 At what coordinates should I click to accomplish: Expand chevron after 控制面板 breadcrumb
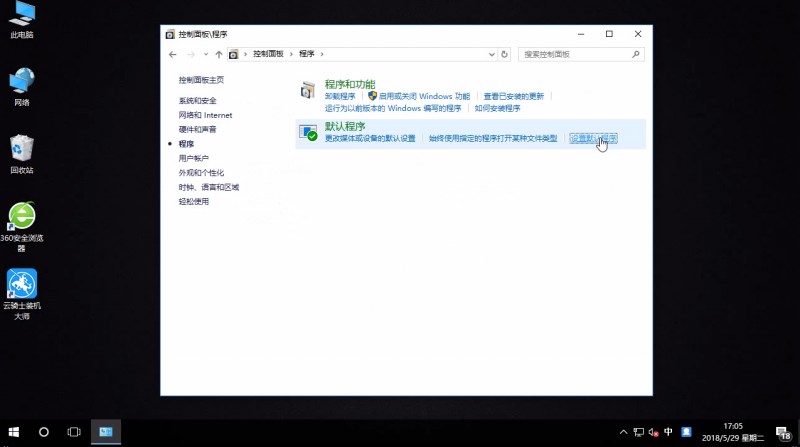click(x=291, y=54)
